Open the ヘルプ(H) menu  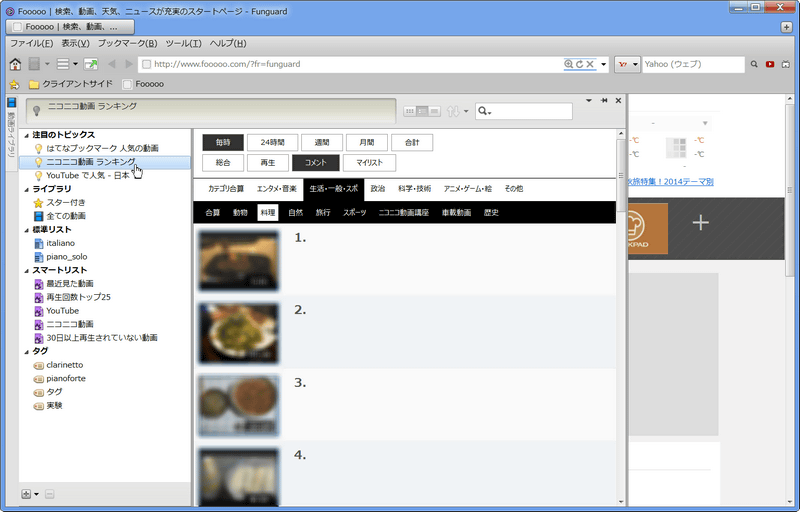coord(228,43)
